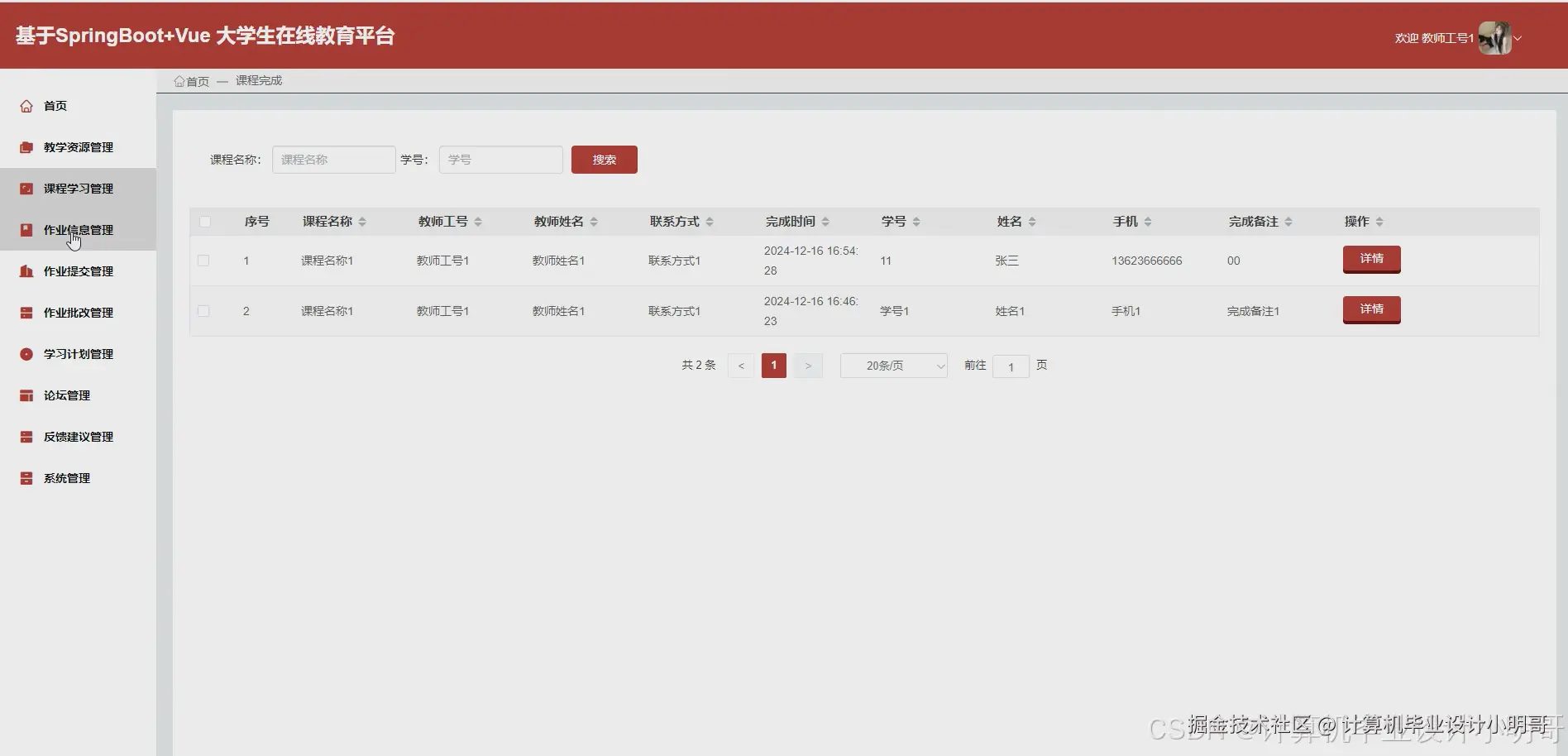Click the 共 2 条 total count text
This screenshot has height=756, width=1568.
pyautogui.click(x=699, y=365)
